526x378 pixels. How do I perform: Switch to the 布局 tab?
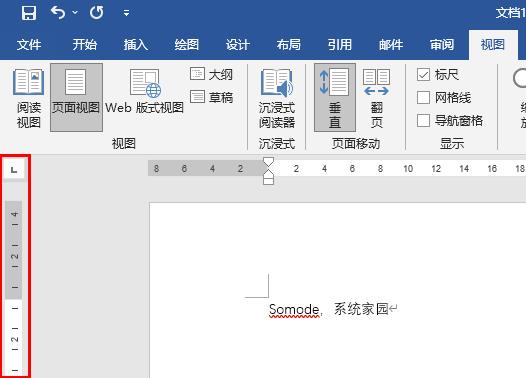point(288,44)
